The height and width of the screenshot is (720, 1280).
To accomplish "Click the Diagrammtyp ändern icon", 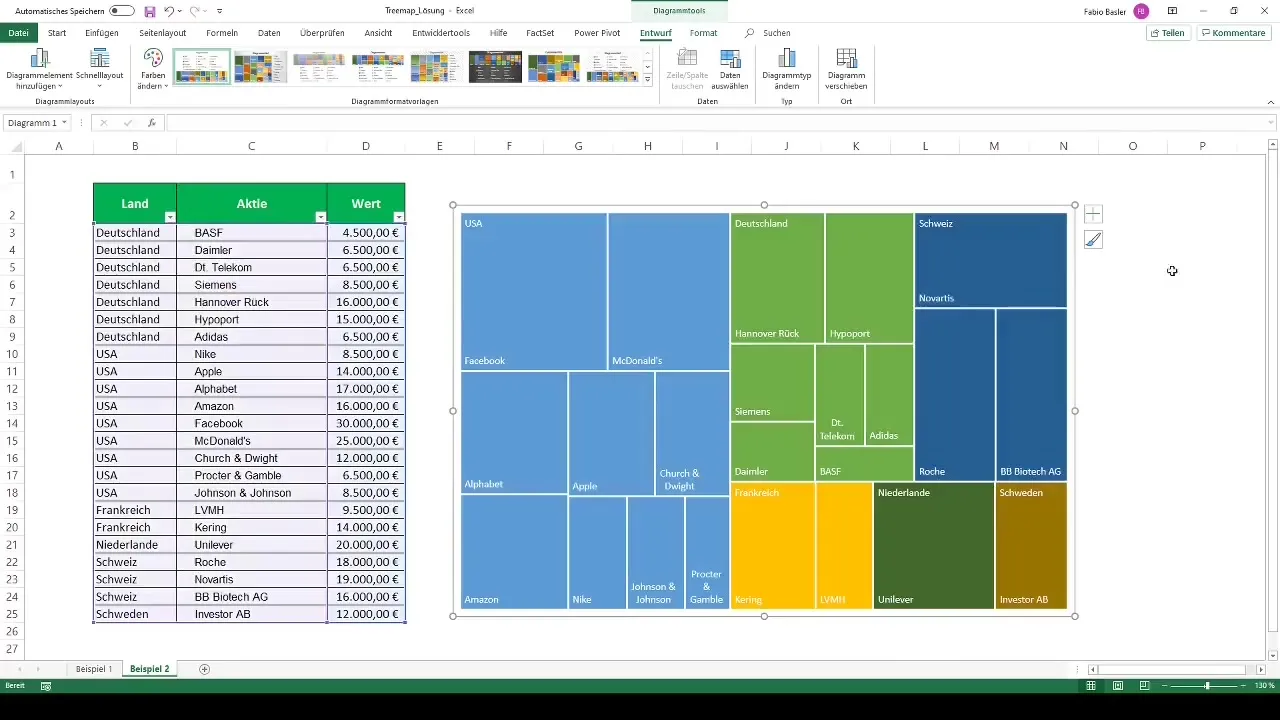I will (786, 58).
